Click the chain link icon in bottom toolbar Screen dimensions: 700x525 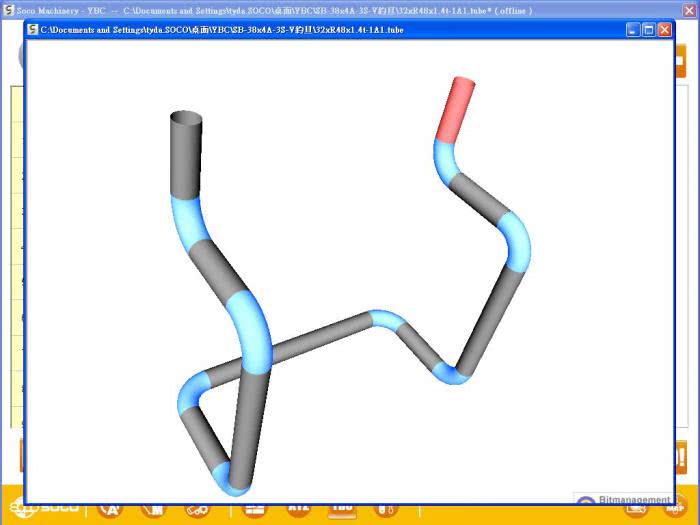click(198, 510)
